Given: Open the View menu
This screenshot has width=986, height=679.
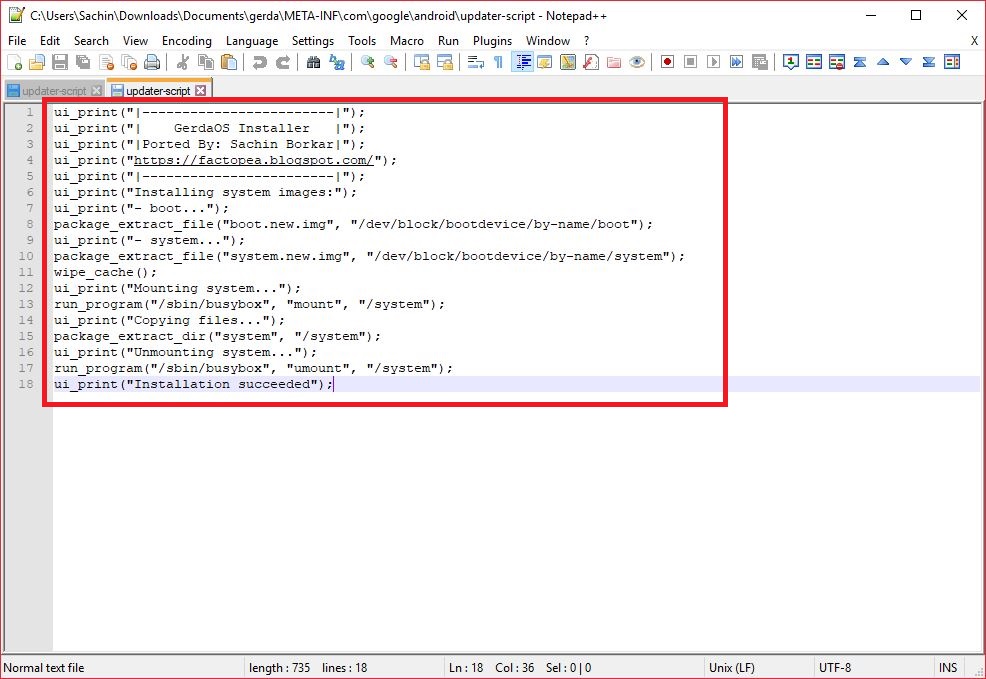Looking at the screenshot, I should coord(135,41).
